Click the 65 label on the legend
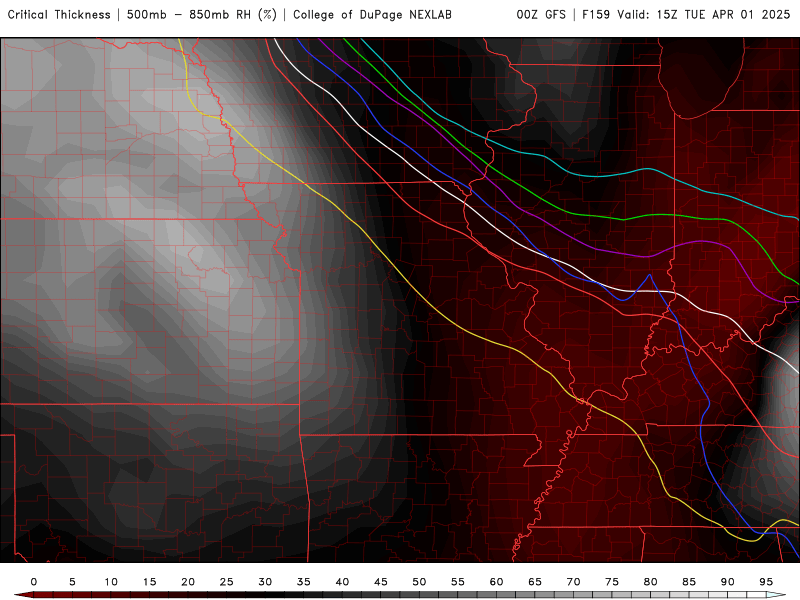 click(535, 582)
